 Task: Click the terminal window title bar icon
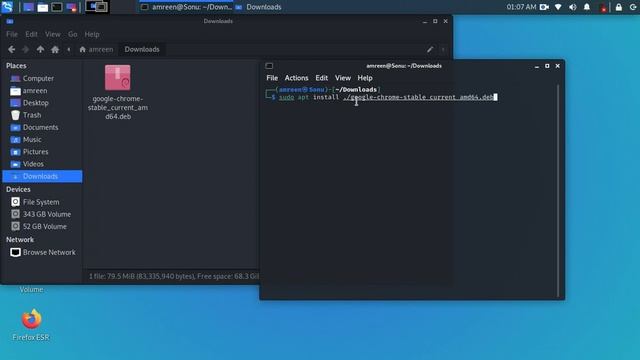point(269,66)
